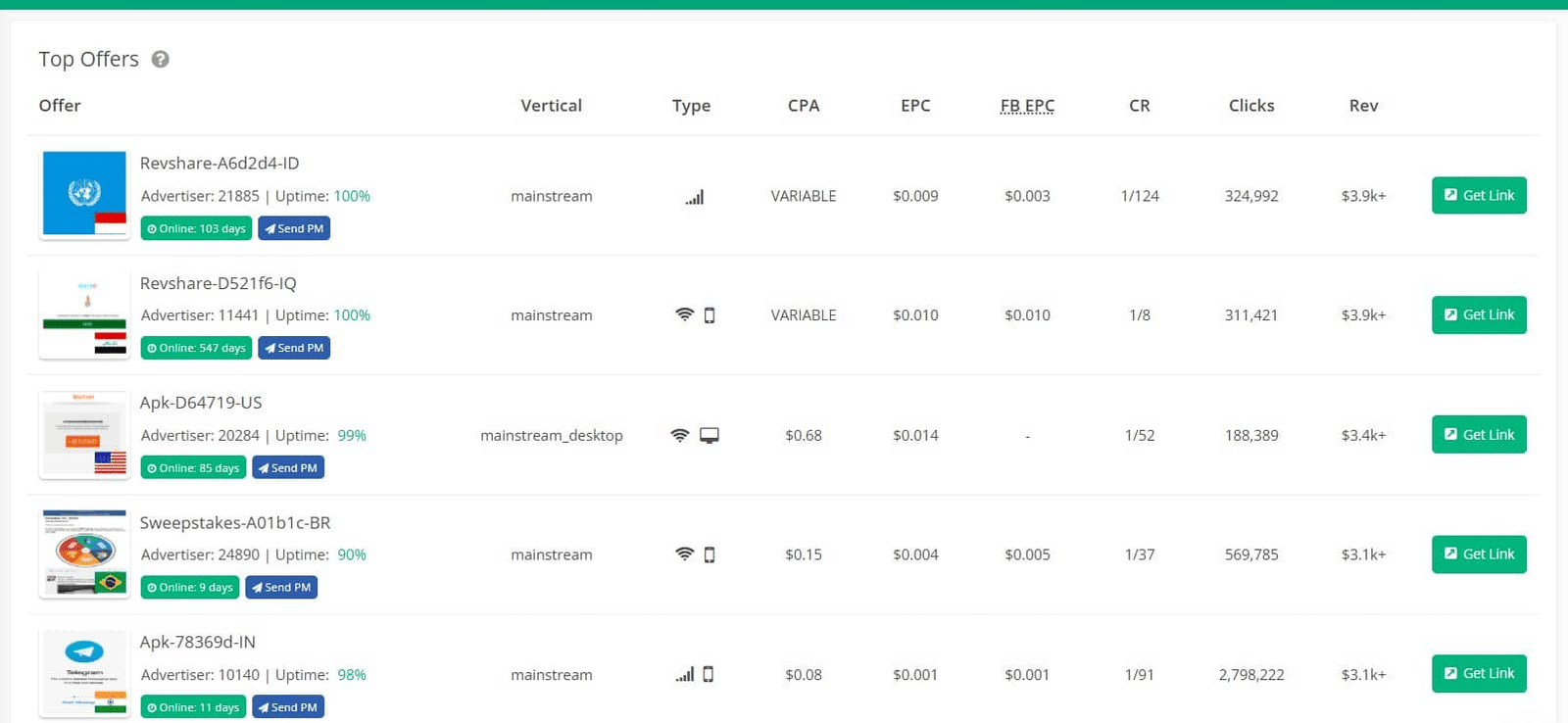Get link for Apk-D64719-US offer
This screenshot has height=723, width=1568.
[x=1478, y=435]
